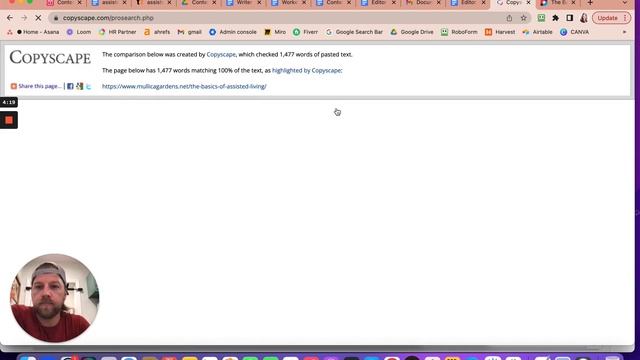Screen dimensions: 640x360
Task: Open the Admin console bookmark
Action: click(233, 32)
